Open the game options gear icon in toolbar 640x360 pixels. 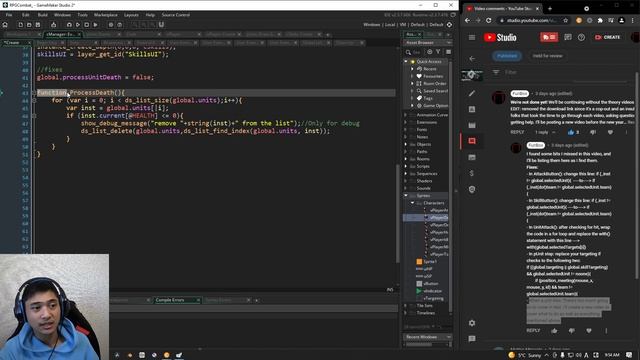point(111,25)
